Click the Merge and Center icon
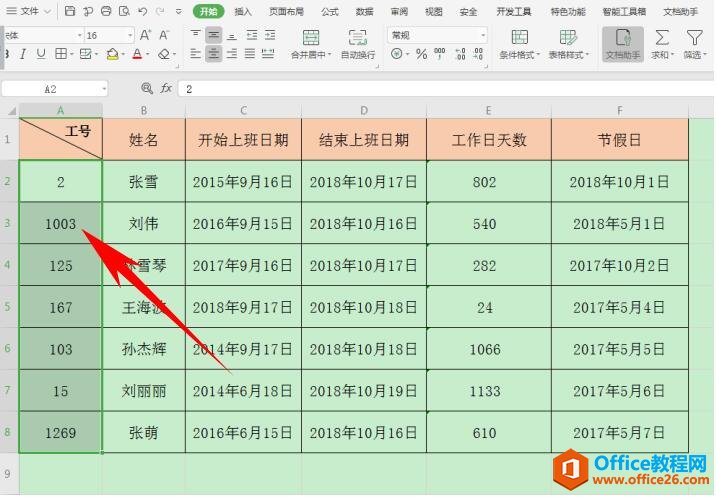 coord(311,38)
